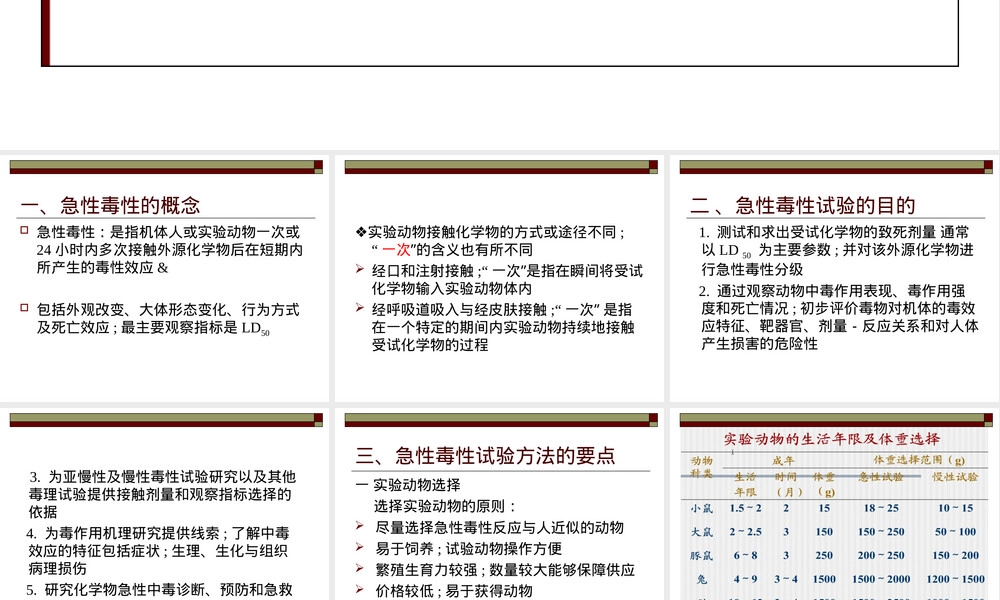Click the cell 2 ~ 2.5 in 大鼠 row
1000x600 pixels.
click(746, 532)
